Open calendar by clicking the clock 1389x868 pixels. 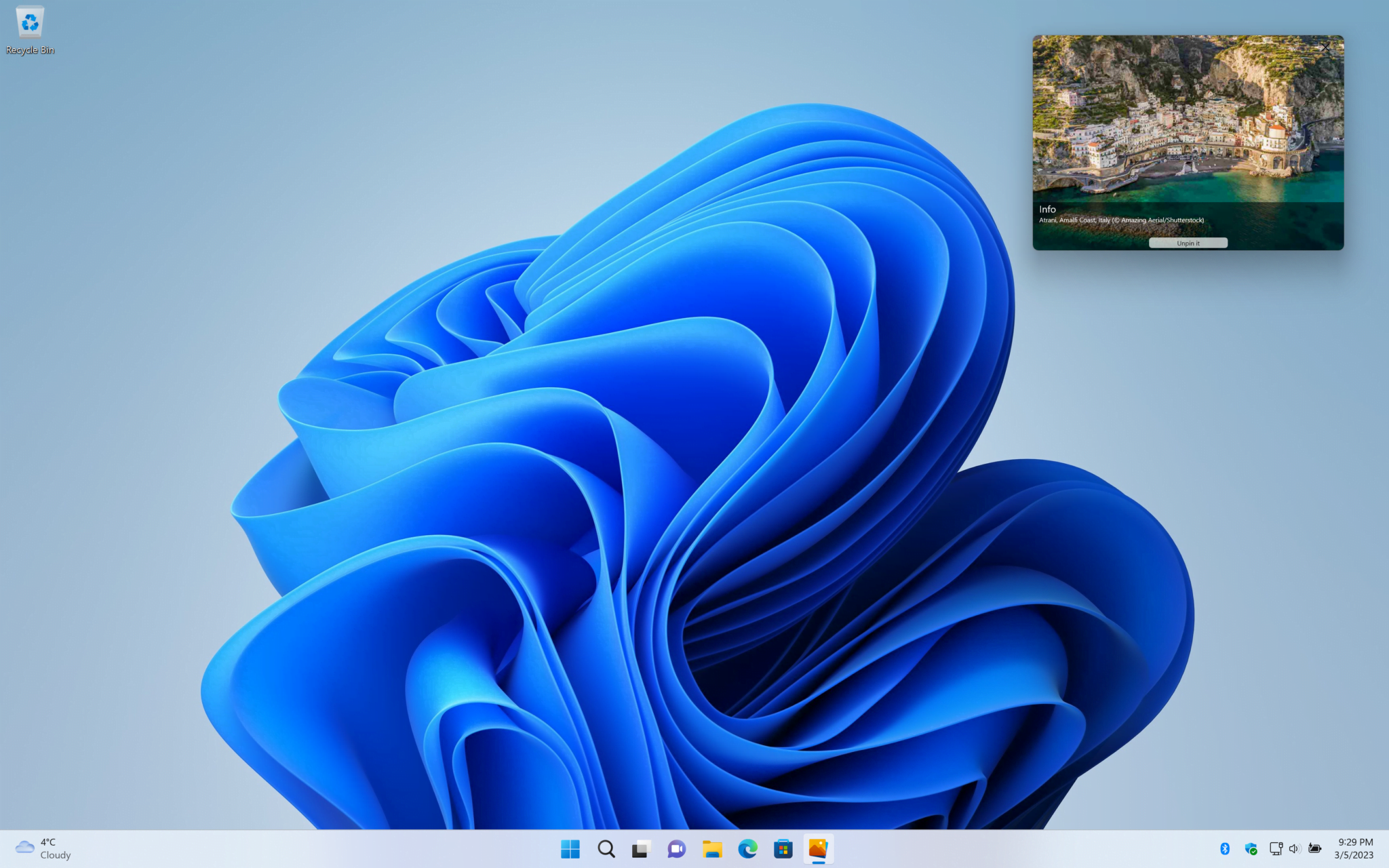coord(1353,848)
